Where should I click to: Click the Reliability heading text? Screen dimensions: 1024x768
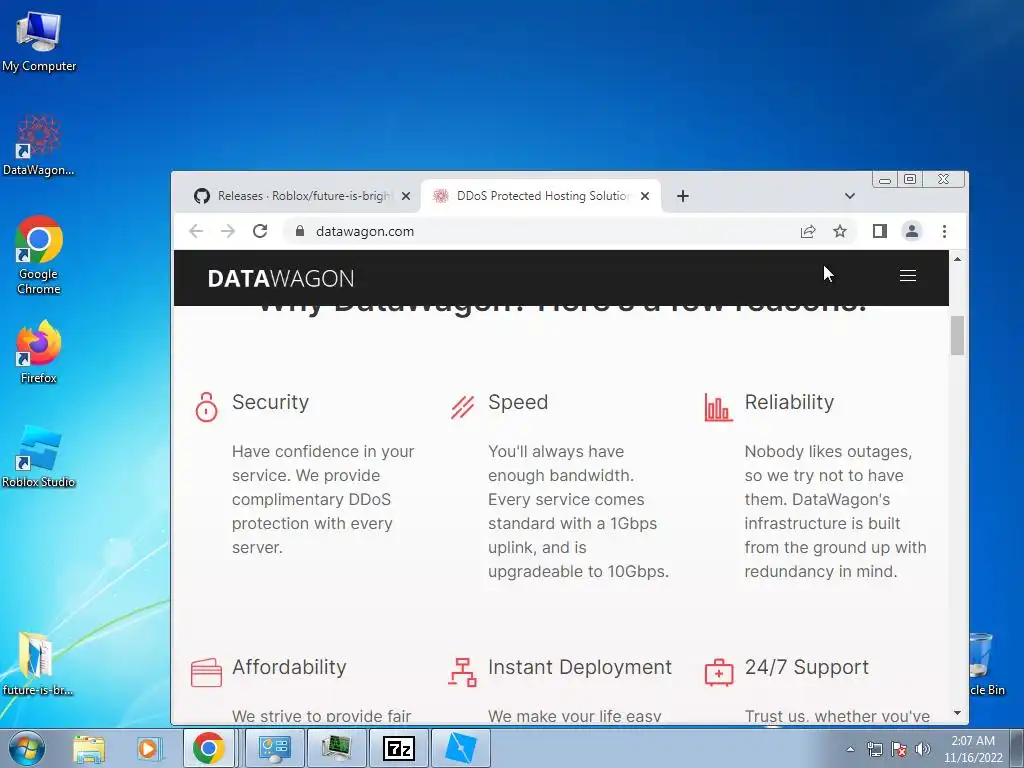tap(789, 402)
